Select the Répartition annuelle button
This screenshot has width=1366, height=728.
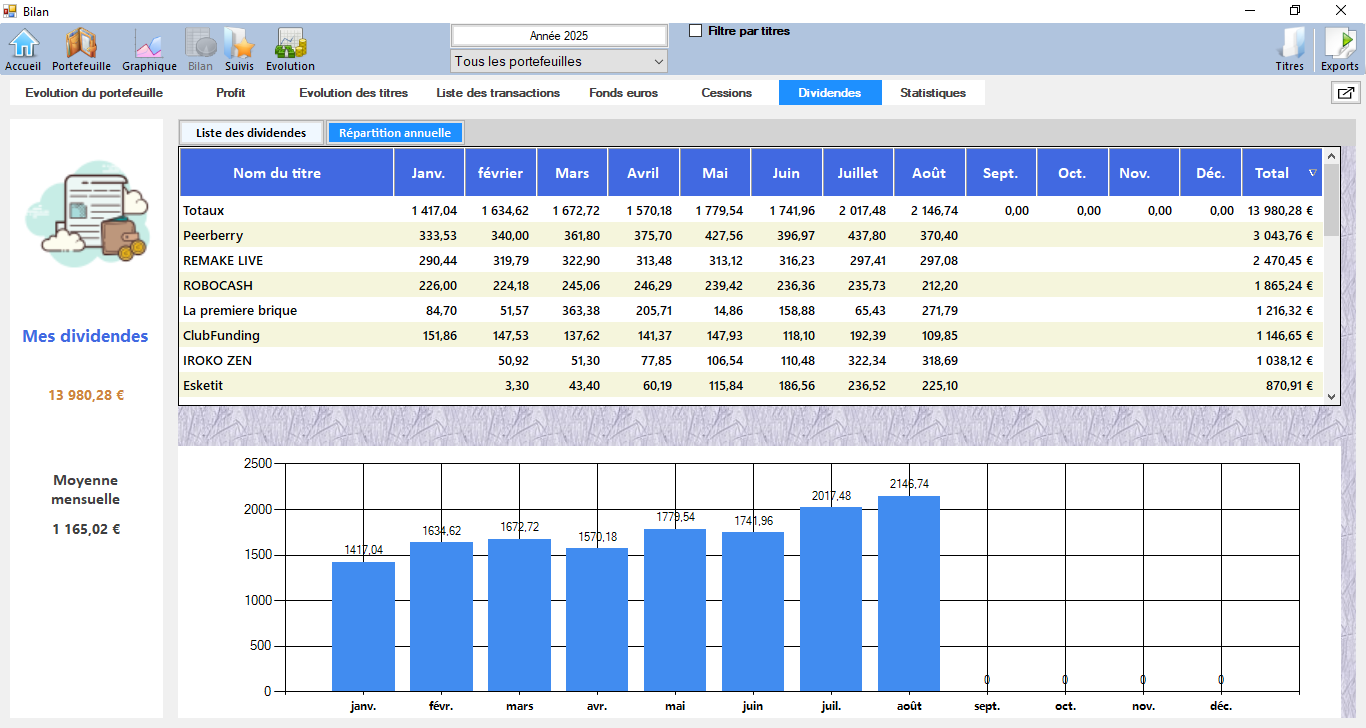pos(395,133)
